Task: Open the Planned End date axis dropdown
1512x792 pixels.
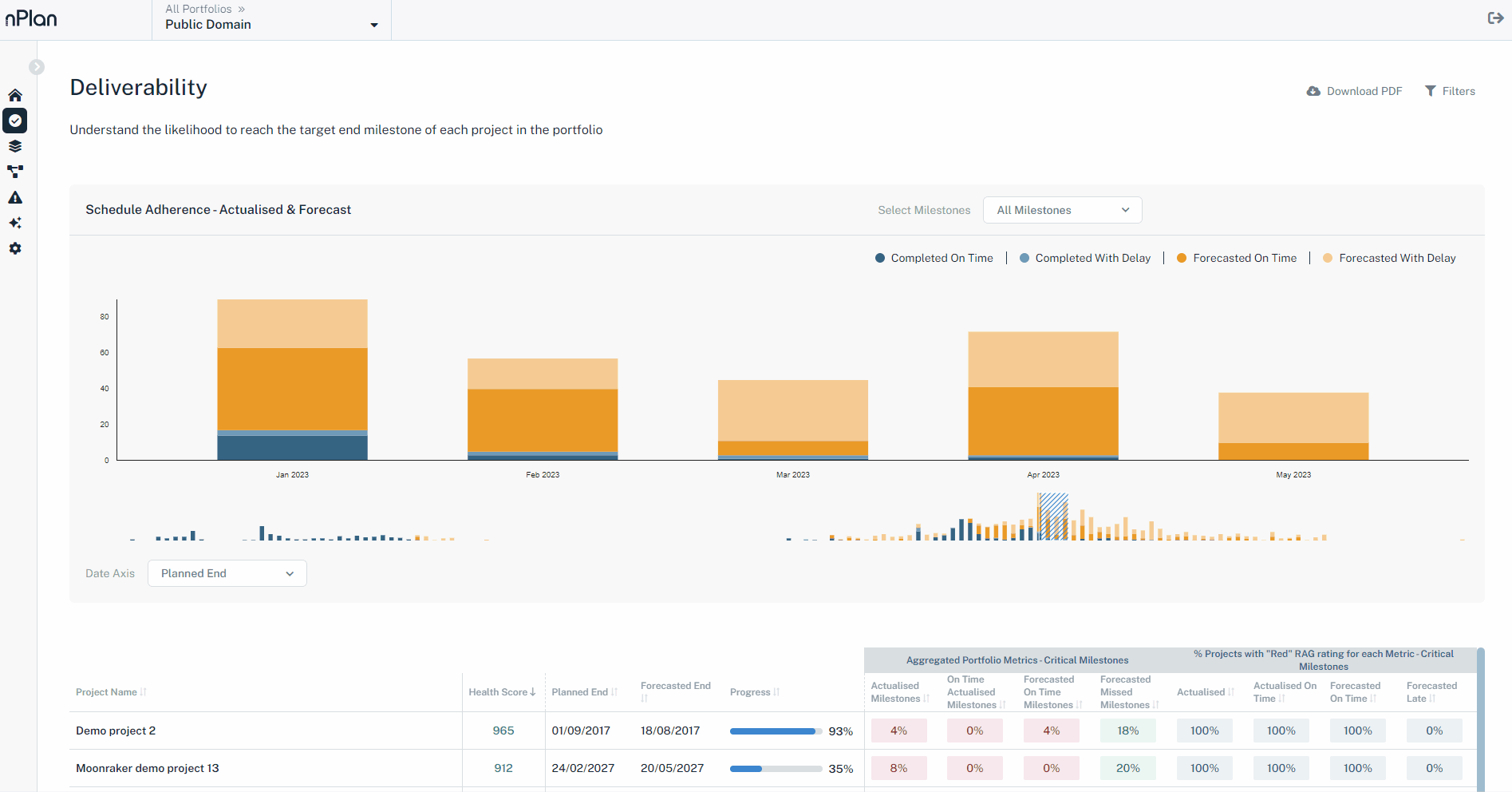Action: (x=227, y=573)
